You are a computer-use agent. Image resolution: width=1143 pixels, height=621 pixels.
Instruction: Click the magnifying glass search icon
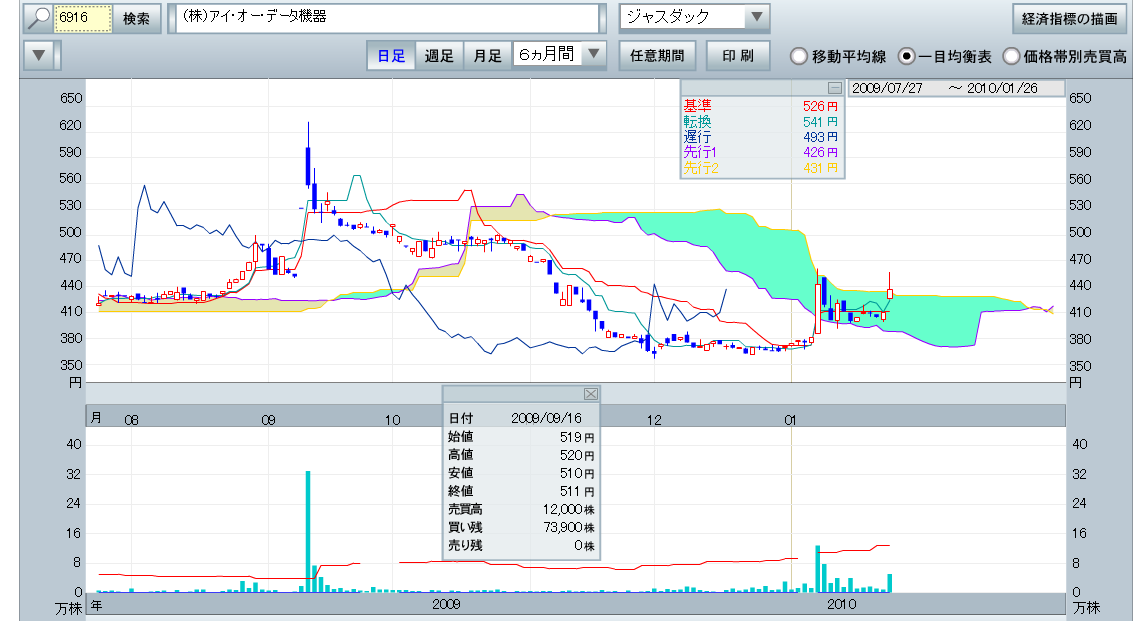click(37, 18)
